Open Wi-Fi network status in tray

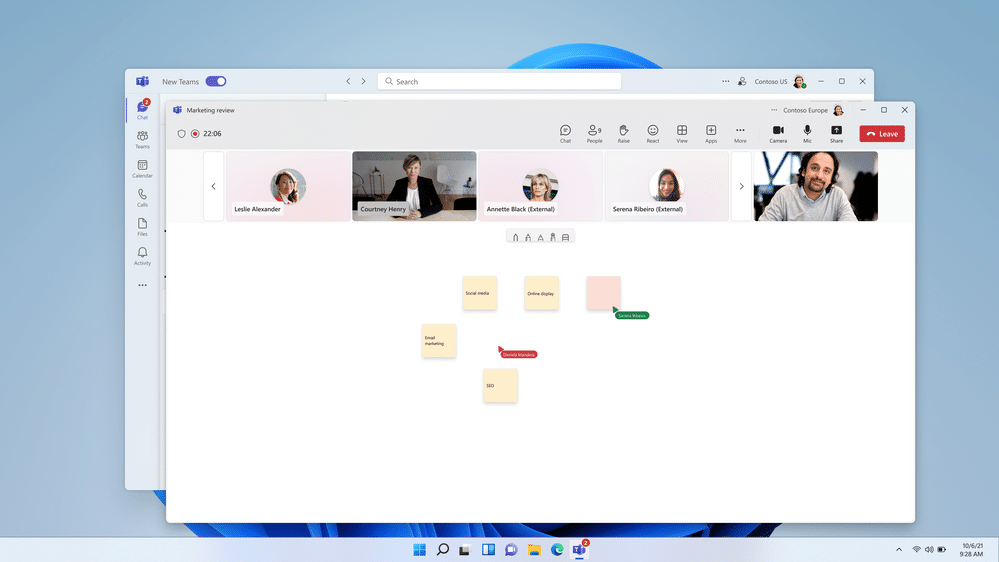[x=916, y=549]
